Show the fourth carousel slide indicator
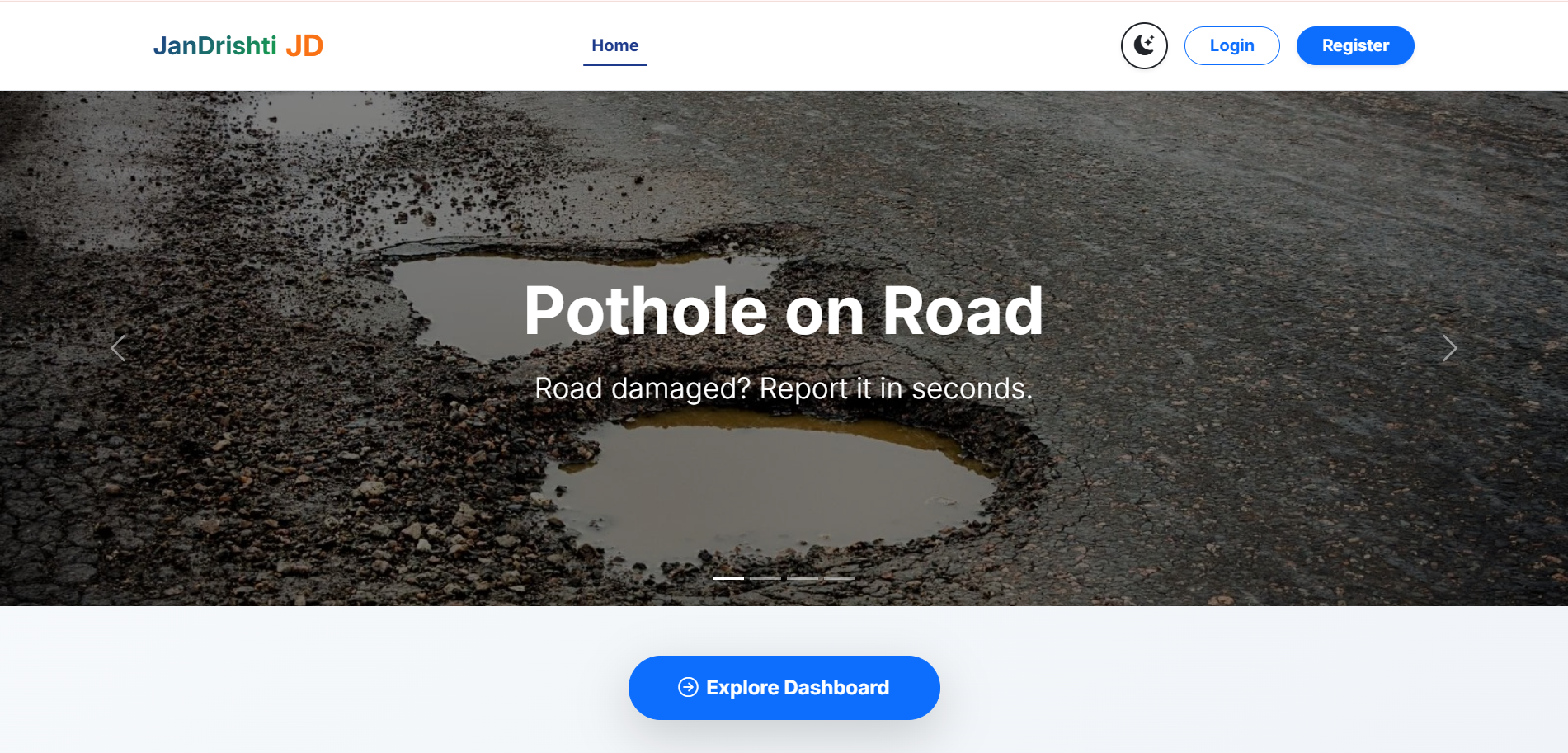This screenshot has width=1568, height=753. pos(840,577)
